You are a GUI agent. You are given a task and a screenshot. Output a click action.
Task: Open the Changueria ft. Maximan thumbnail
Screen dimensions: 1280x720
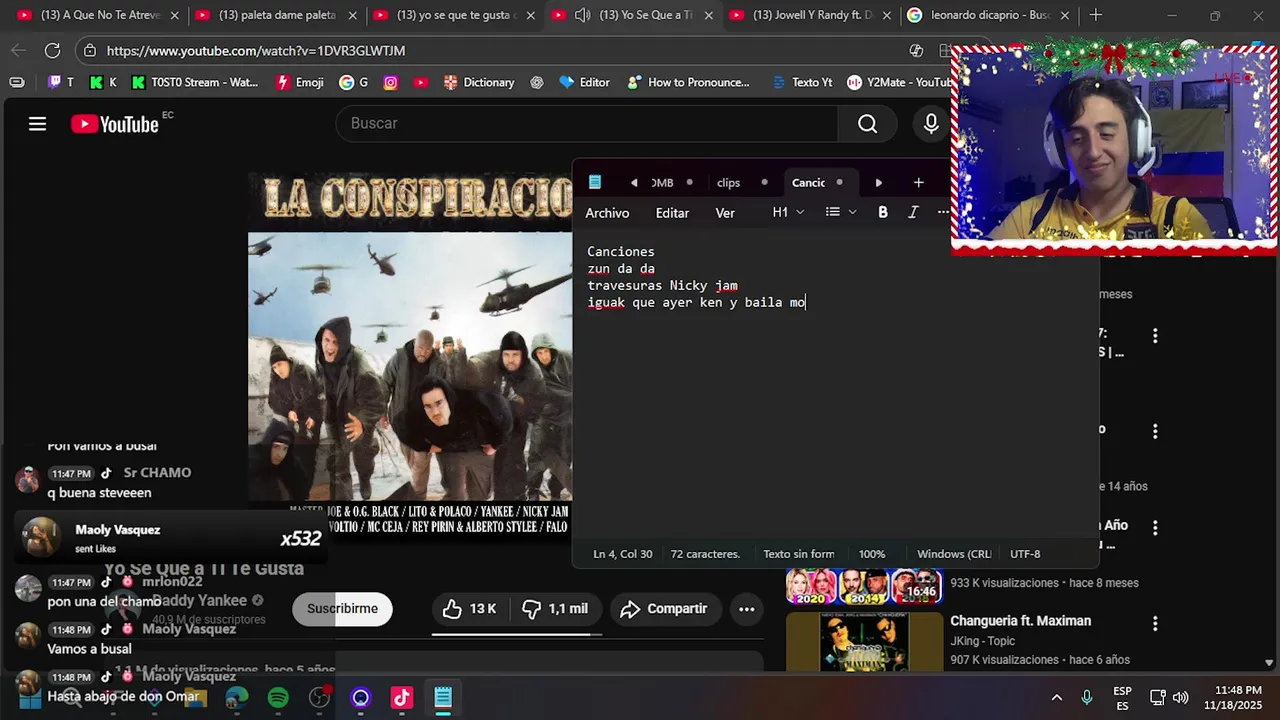864,641
